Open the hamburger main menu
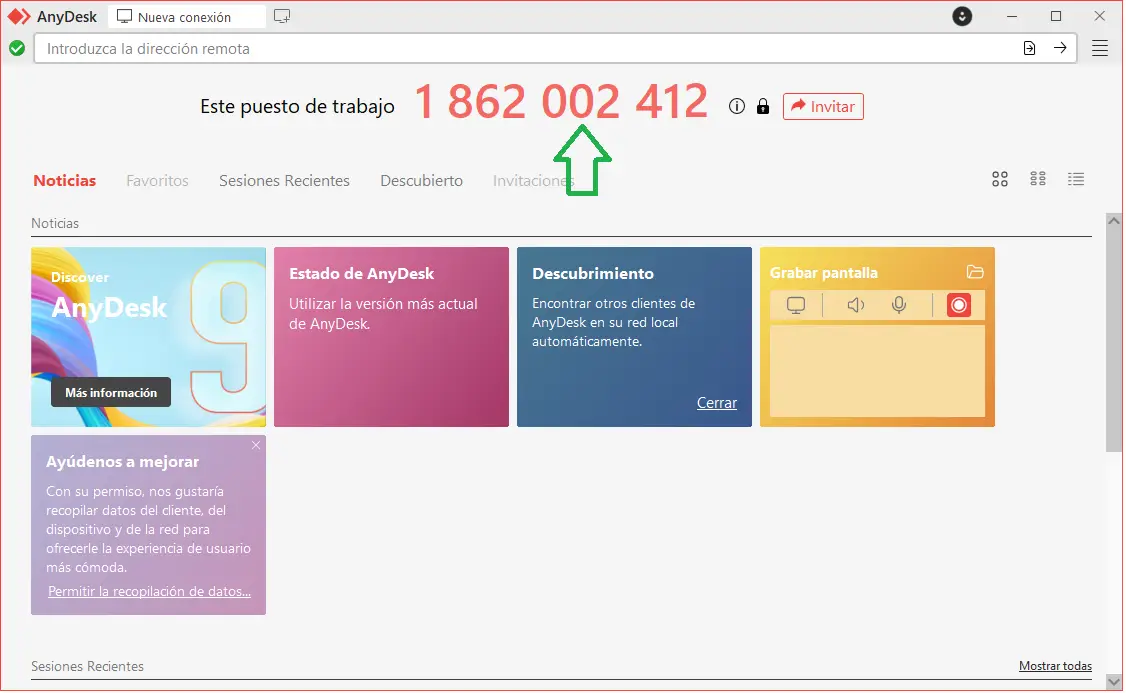The width and height of the screenshot is (1126, 693). (1100, 48)
